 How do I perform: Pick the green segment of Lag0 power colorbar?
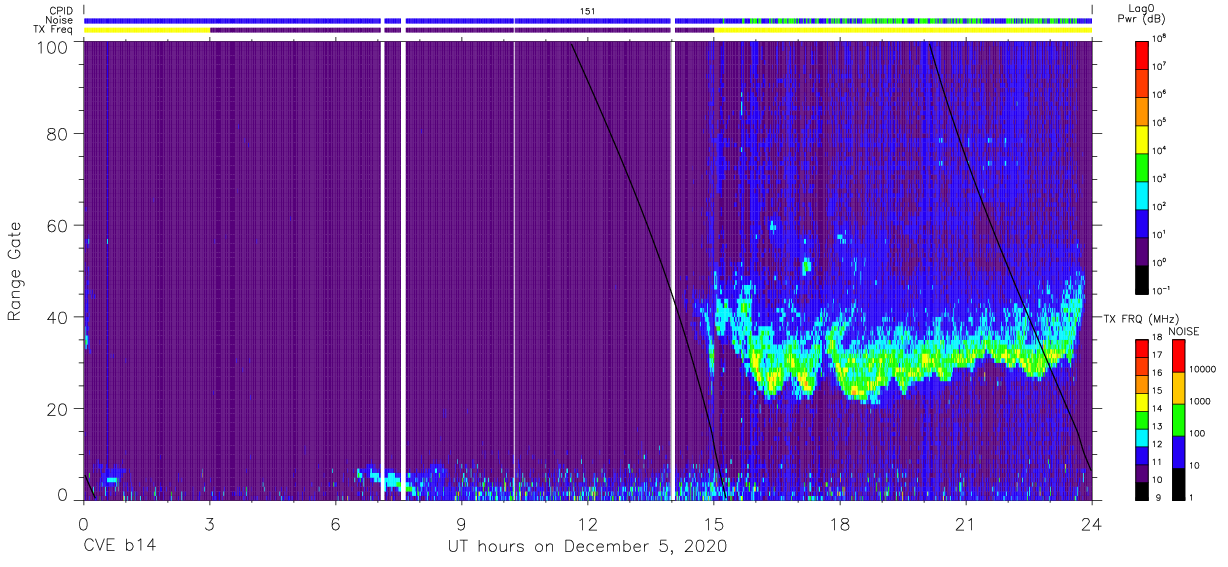[x=1141, y=165]
